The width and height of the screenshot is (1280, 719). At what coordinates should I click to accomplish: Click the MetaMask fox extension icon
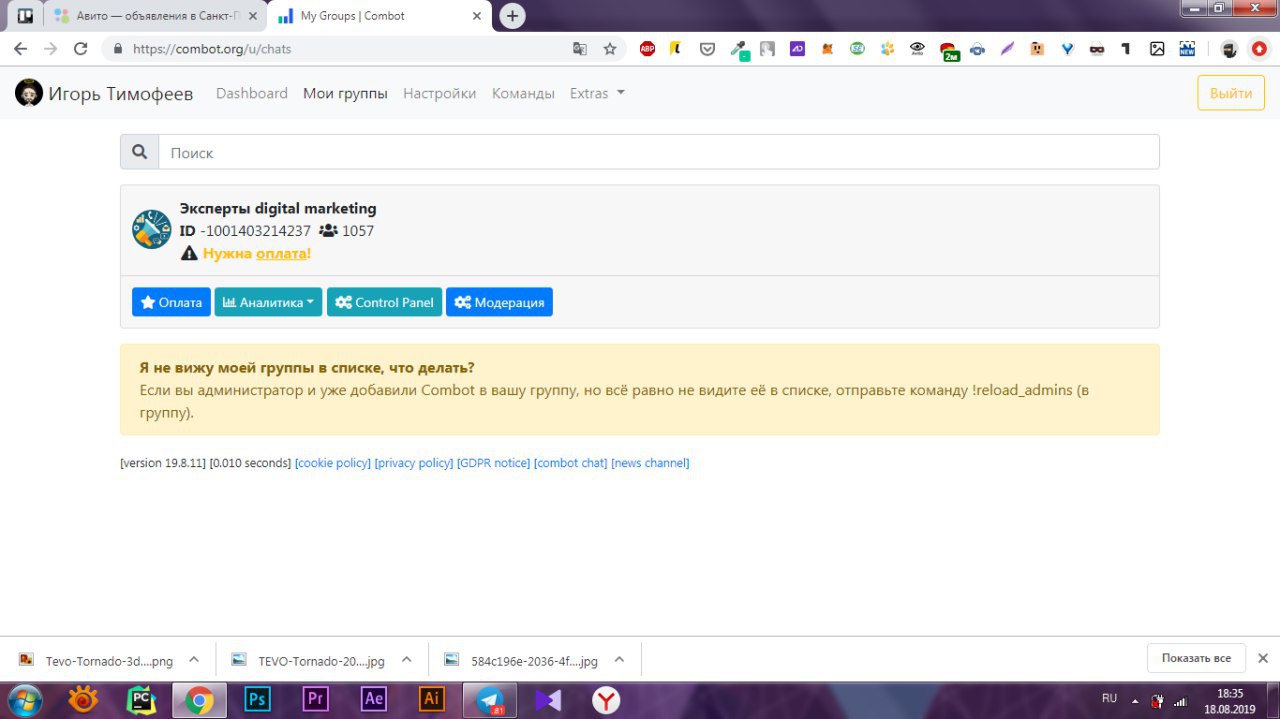coord(827,48)
